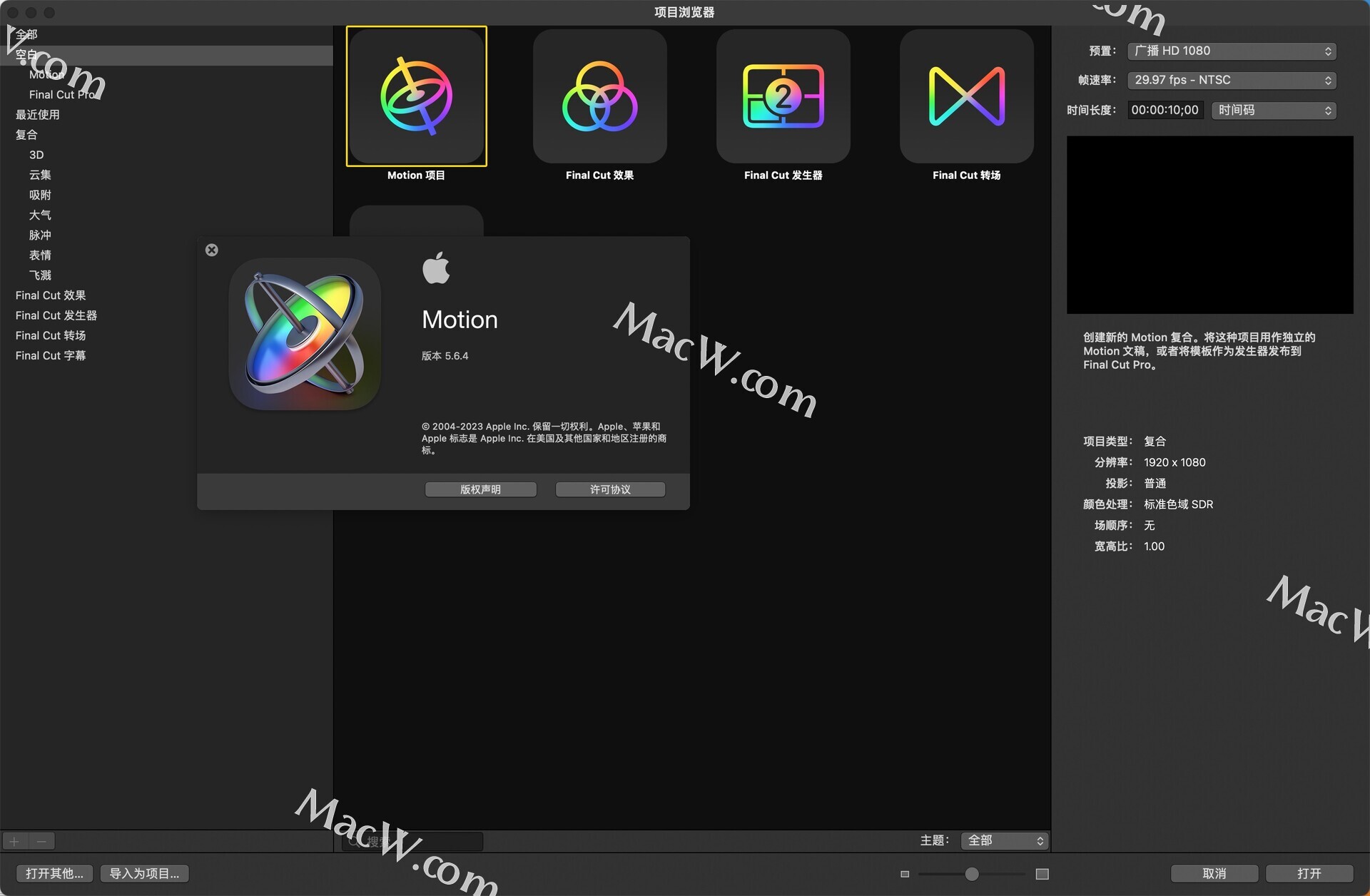Adjust the thumbnail size slider

(972, 874)
